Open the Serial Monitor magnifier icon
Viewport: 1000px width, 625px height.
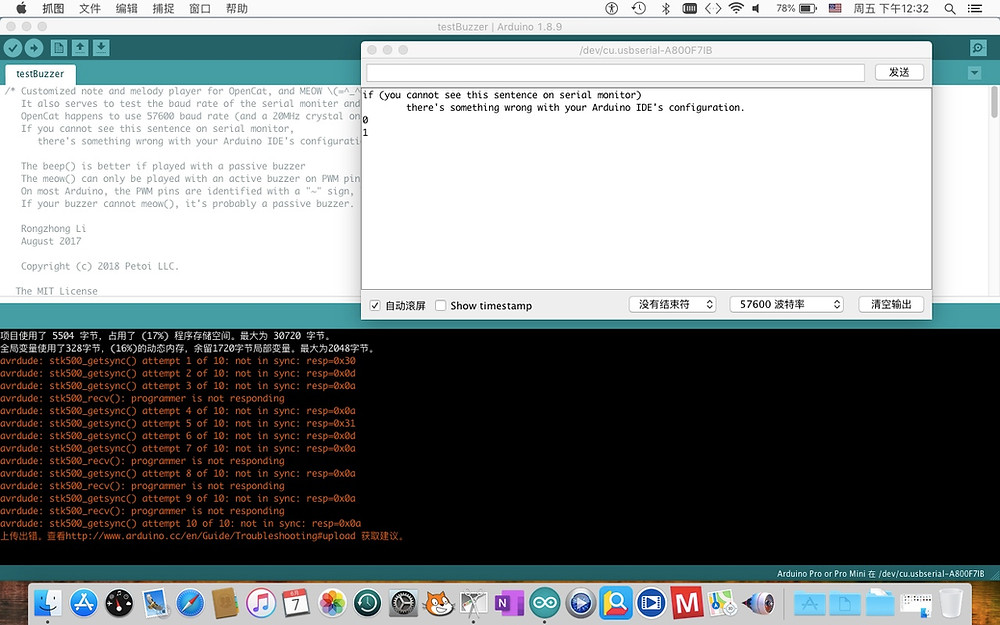pos(978,48)
